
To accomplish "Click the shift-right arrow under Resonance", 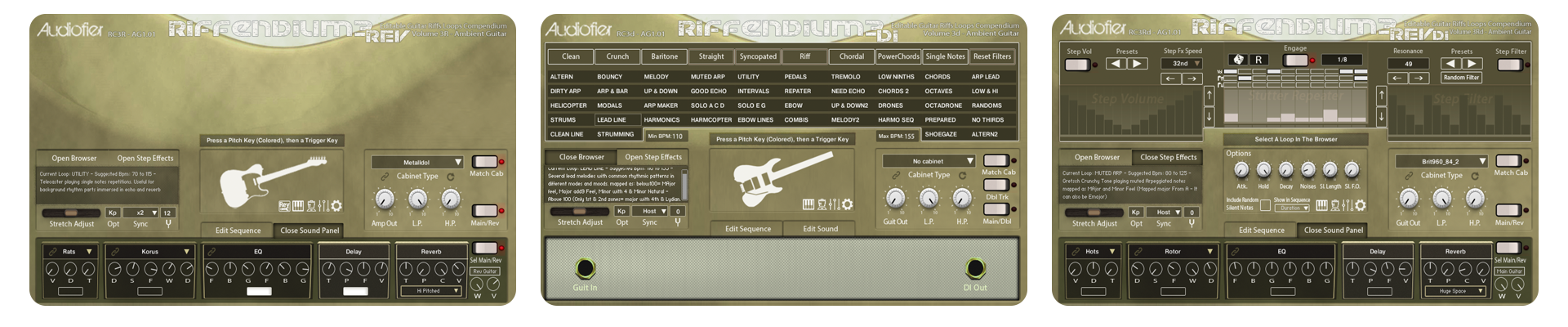I will click(1419, 78).
